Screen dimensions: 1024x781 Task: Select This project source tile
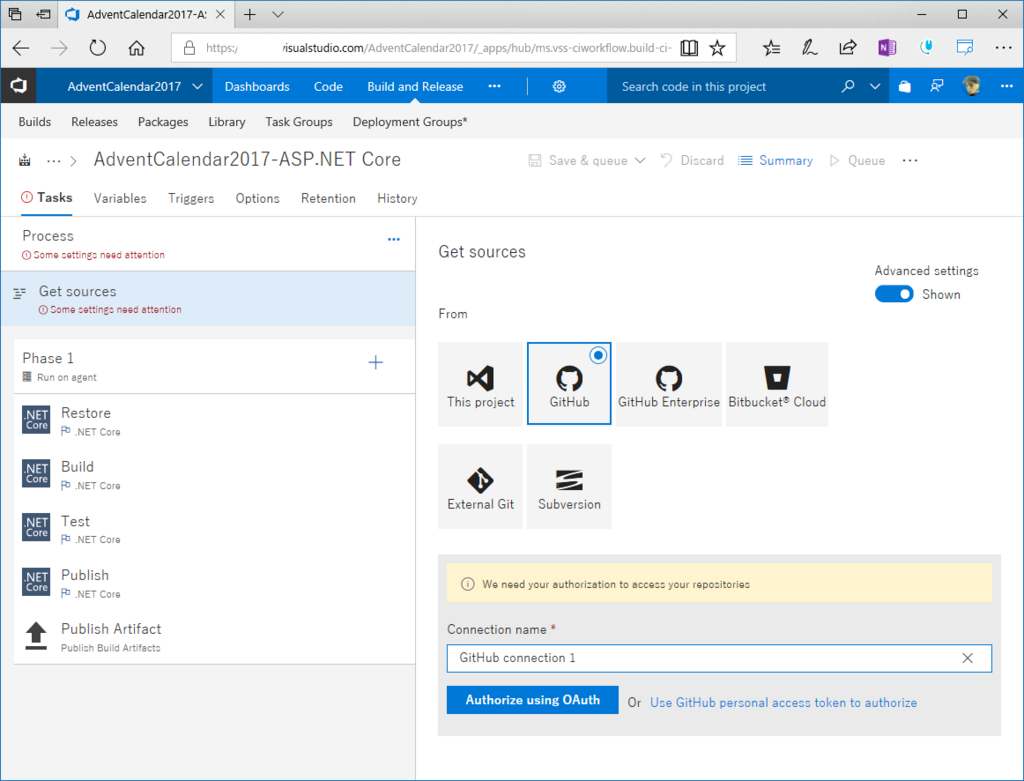[x=480, y=384]
